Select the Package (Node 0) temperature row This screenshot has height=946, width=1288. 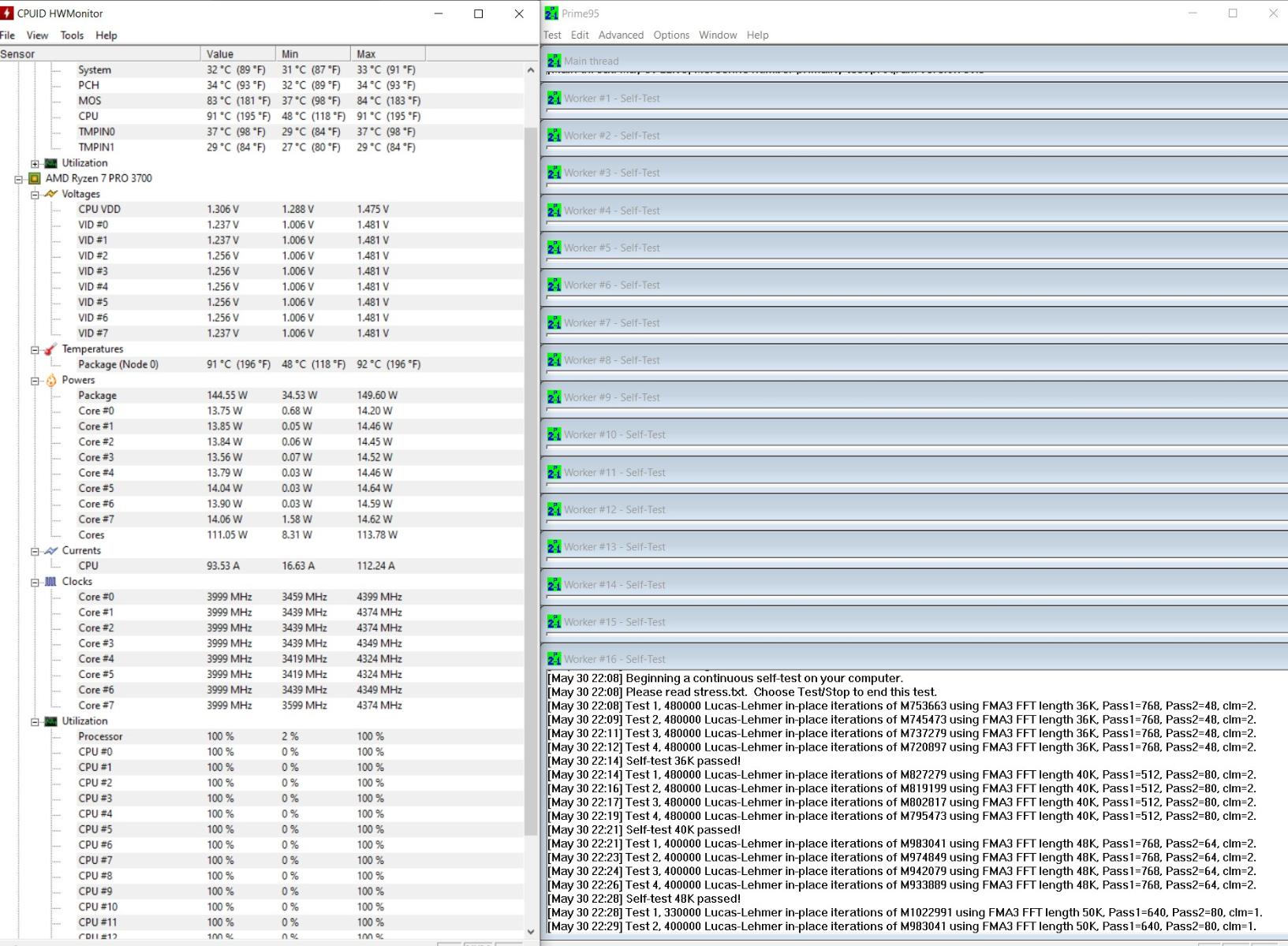262,364
